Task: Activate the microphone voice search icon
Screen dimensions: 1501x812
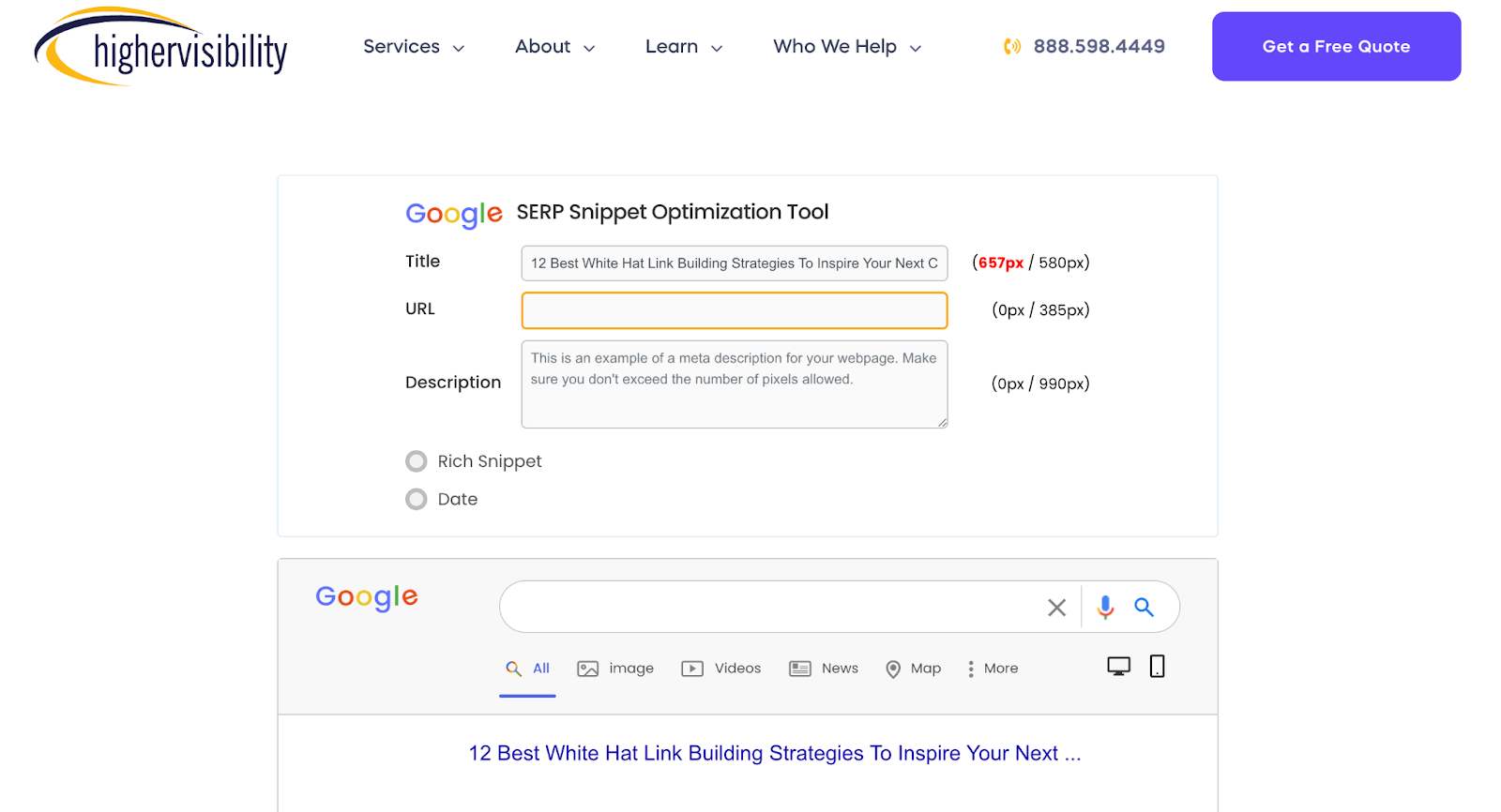Action: coord(1106,608)
